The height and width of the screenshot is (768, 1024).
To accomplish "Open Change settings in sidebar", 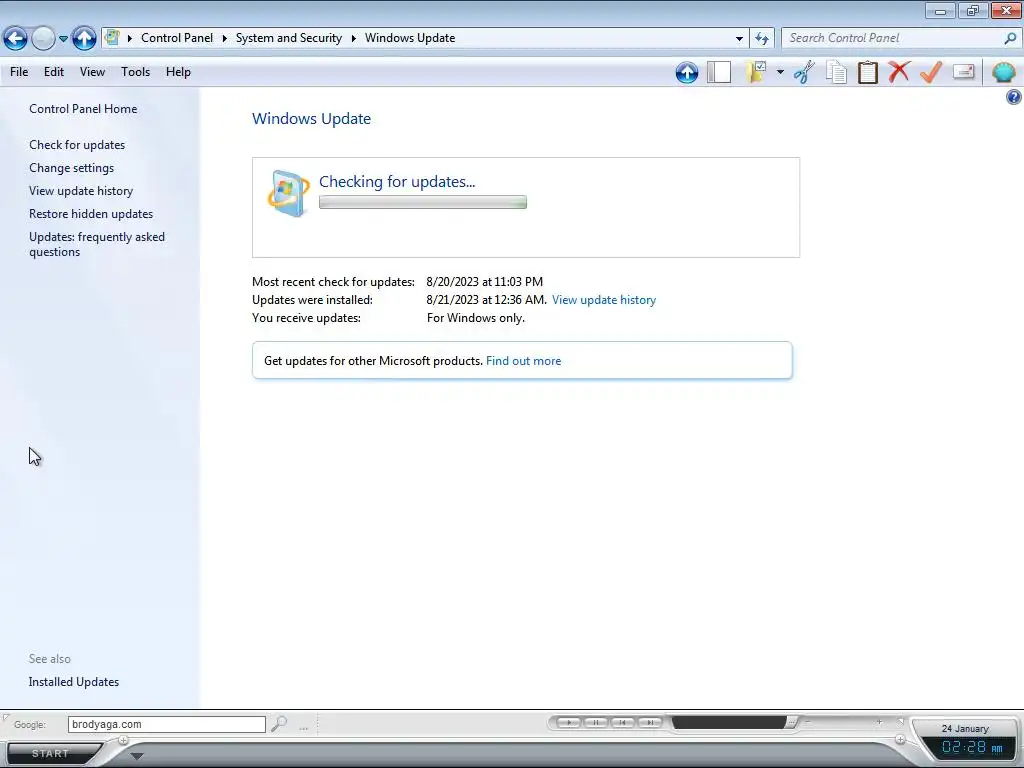I will pos(71,168).
